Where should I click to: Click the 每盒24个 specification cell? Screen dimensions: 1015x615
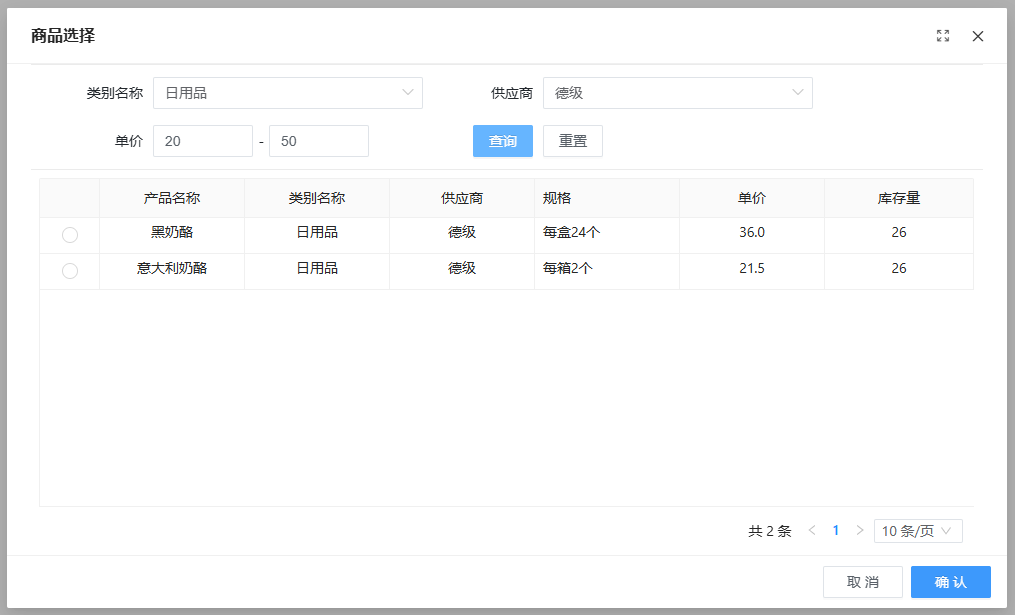[x=571, y=233]
